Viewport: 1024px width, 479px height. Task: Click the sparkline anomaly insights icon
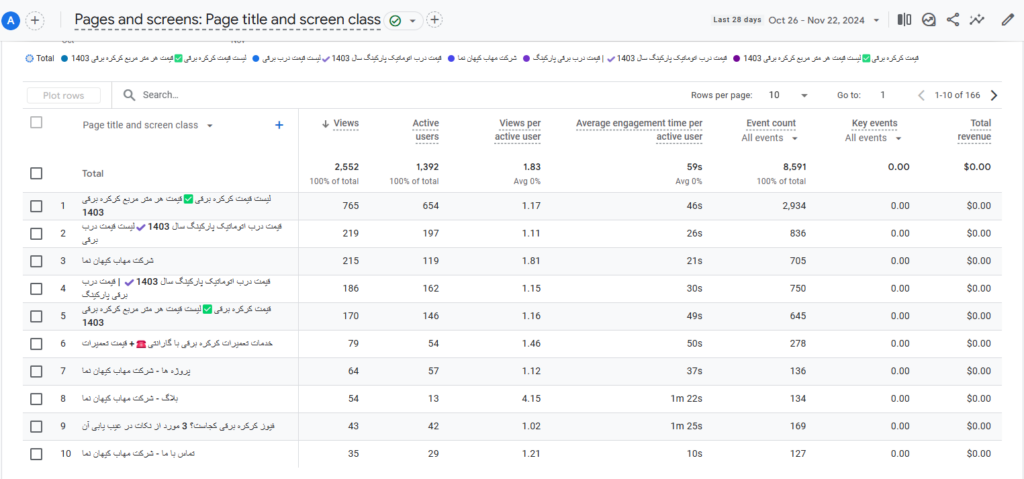[x=977, y=20]
